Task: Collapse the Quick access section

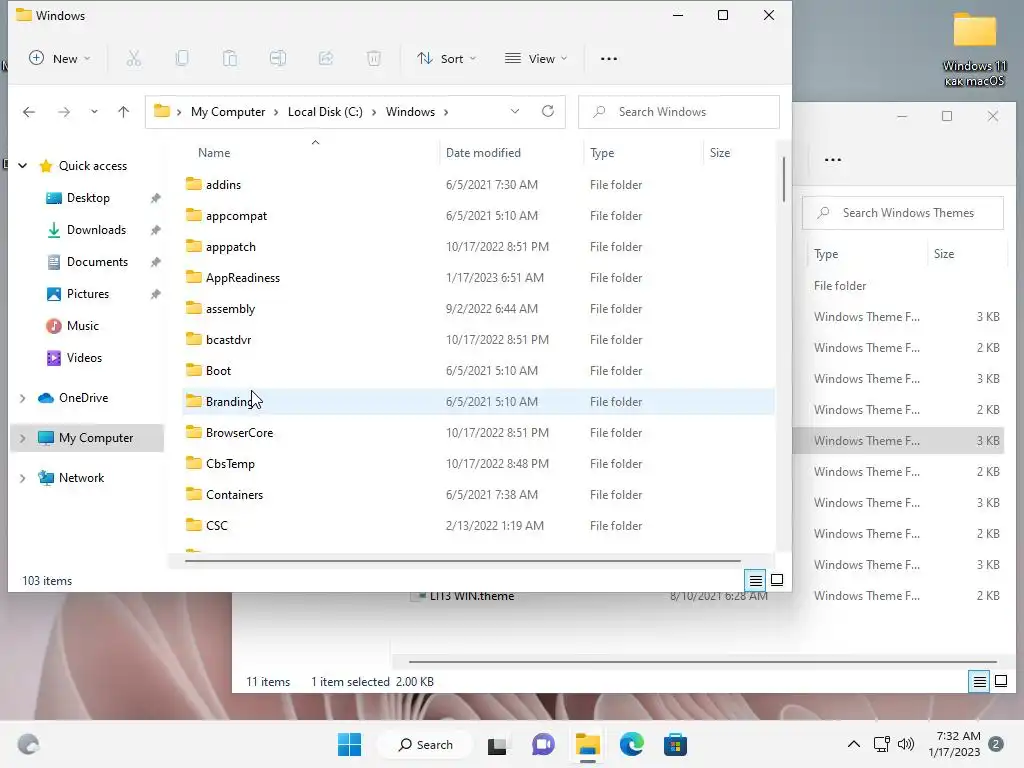Action: coord(23,166)
